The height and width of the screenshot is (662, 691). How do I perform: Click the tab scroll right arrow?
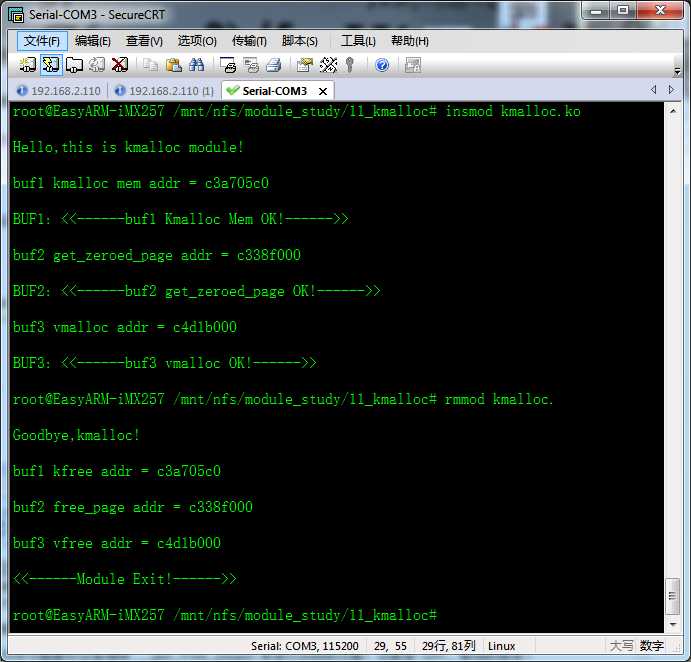(x=671, y=90)
